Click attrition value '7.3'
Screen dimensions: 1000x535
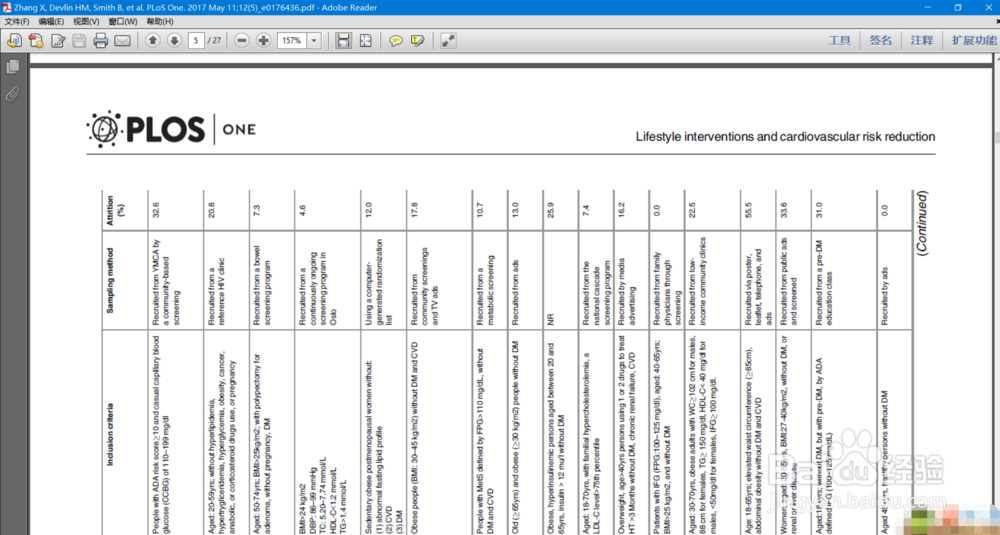256,212
